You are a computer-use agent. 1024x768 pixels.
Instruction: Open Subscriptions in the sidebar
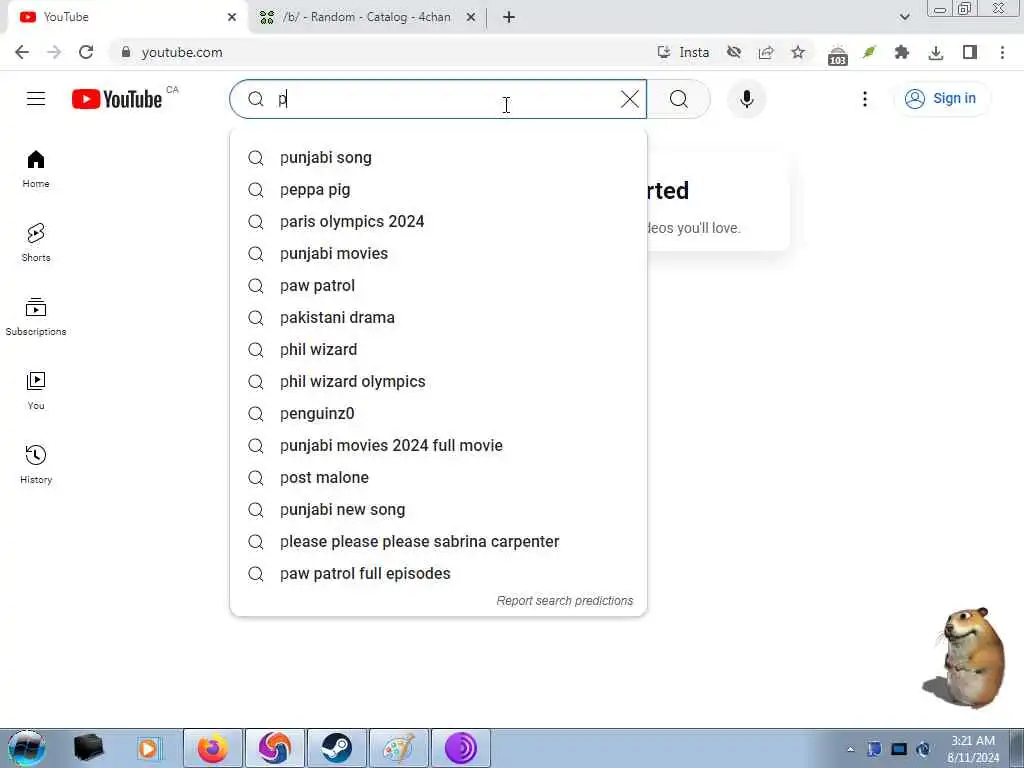(36, 317)
